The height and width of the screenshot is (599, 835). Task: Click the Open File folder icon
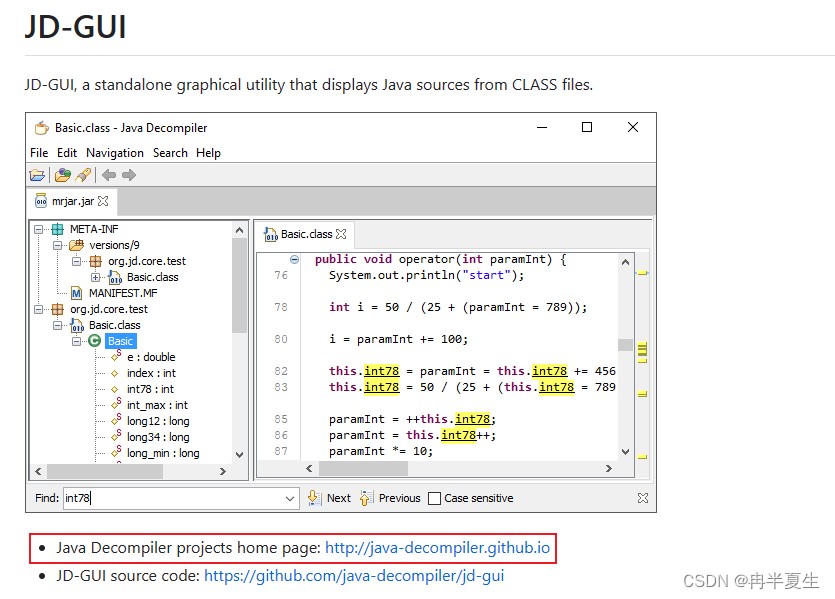coord(37,175)
